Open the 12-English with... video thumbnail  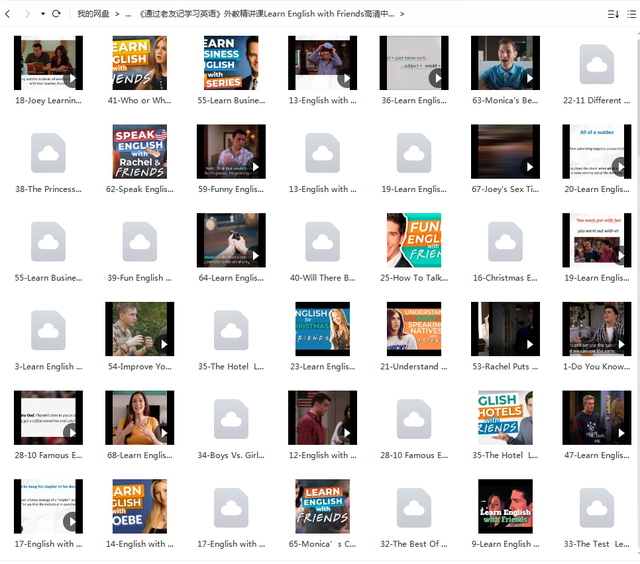[322, 417]
